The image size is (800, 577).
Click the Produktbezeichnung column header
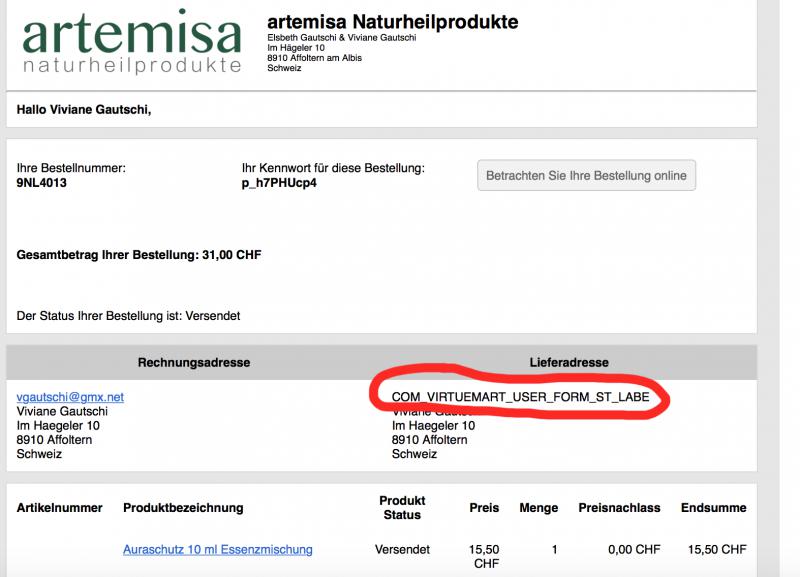(x=183, y=508)
